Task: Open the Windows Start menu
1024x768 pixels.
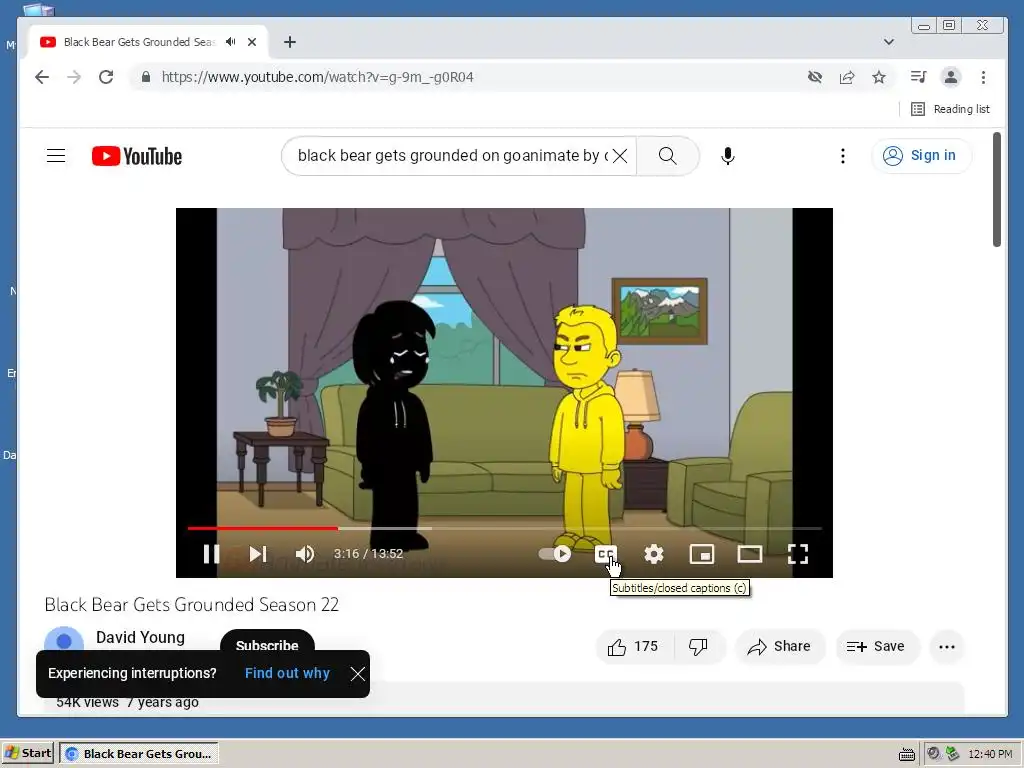Action: [27, 753]
